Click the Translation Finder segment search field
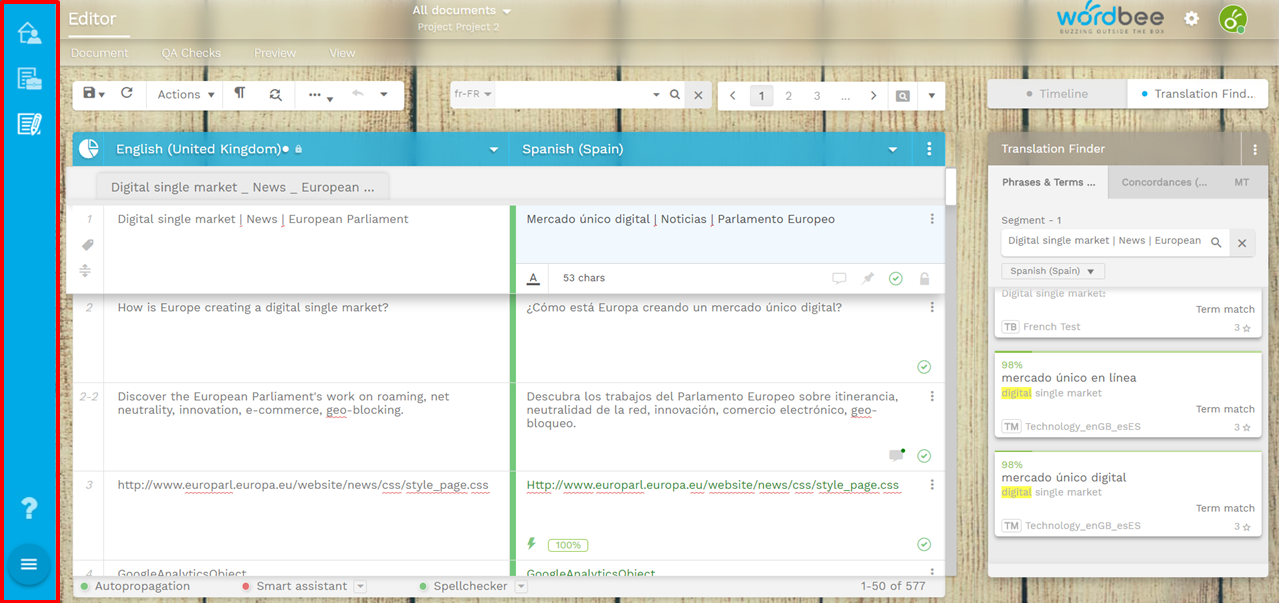Screen dimensions: 1279x603 (x=1104, y=241)
